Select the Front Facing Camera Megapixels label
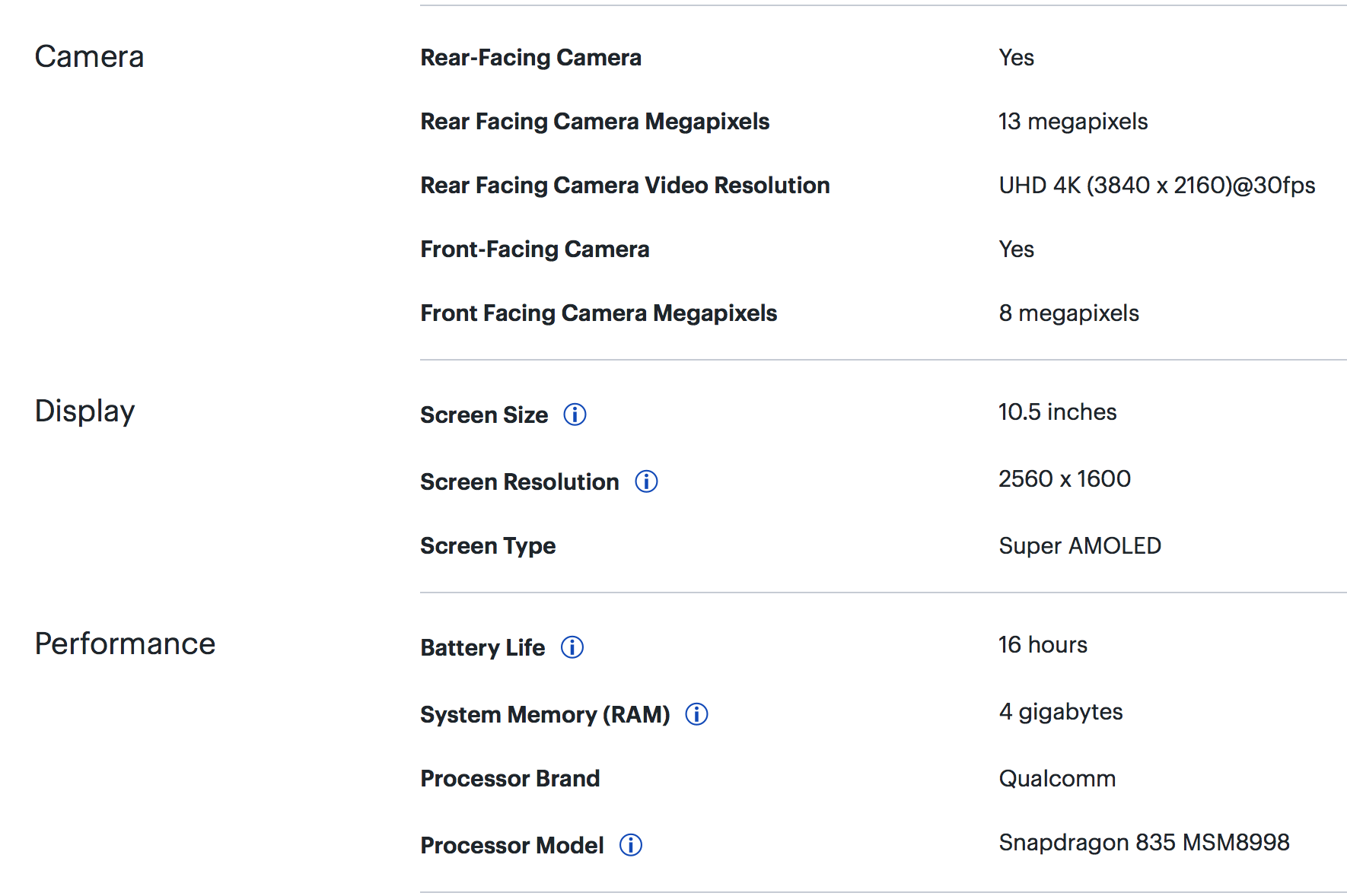The width and height of the screenshot is (1347, 896). click(598, 313)
